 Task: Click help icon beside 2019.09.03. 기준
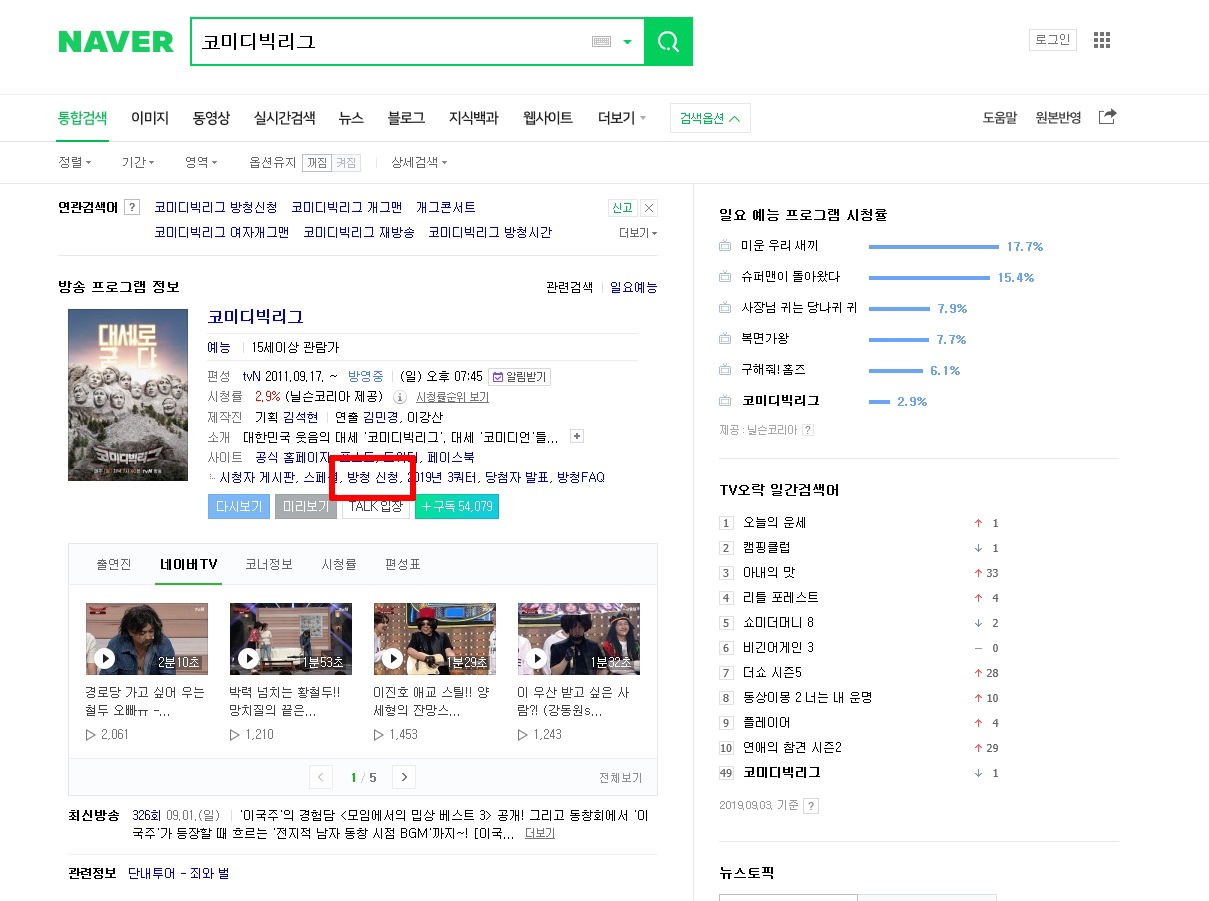pos(811,805)
